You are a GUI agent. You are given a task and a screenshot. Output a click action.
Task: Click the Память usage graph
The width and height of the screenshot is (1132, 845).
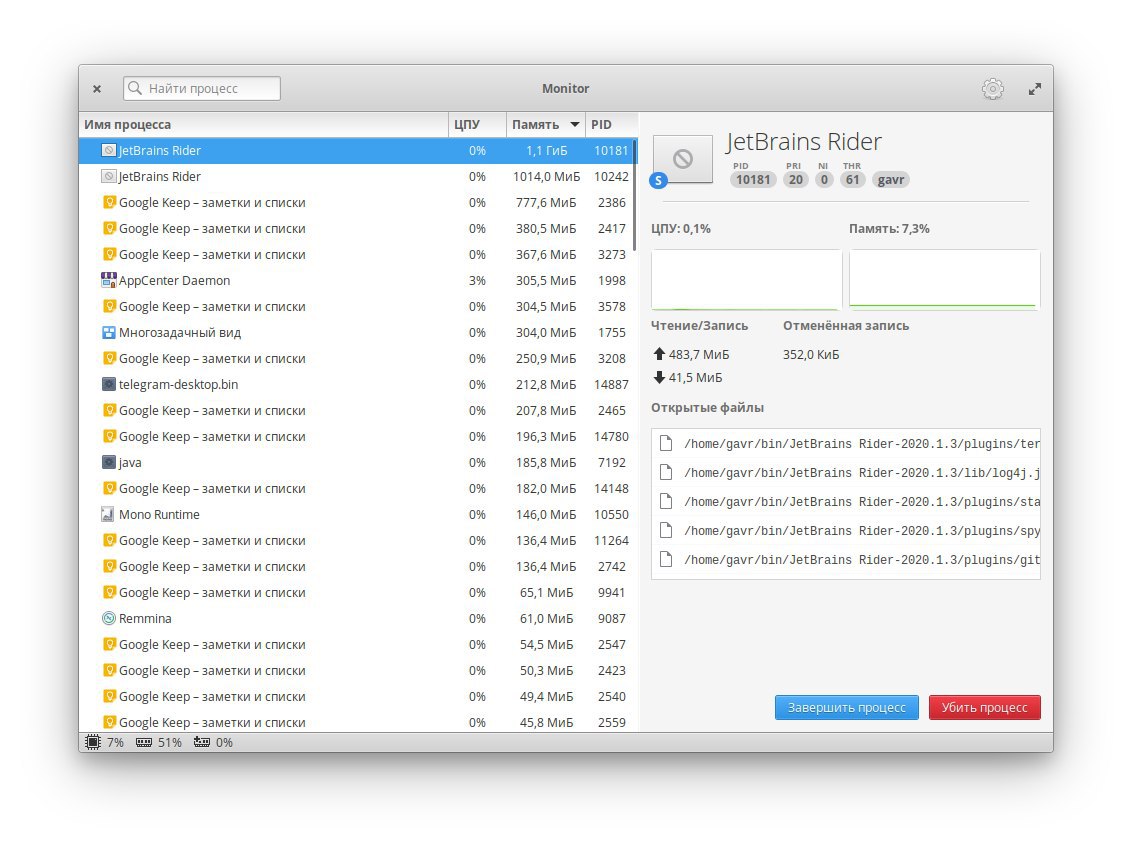point(944,280)
